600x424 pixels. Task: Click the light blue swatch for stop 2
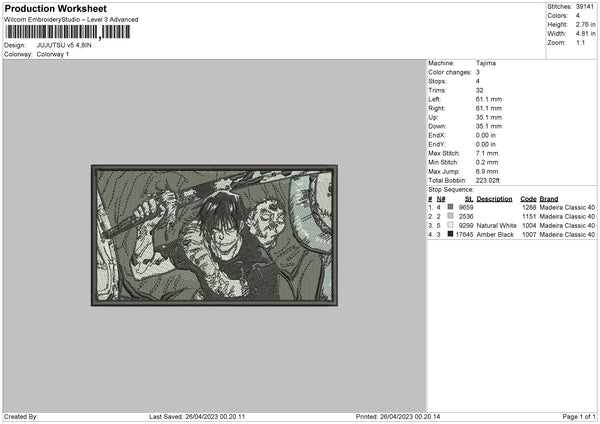tap(450, 216)
